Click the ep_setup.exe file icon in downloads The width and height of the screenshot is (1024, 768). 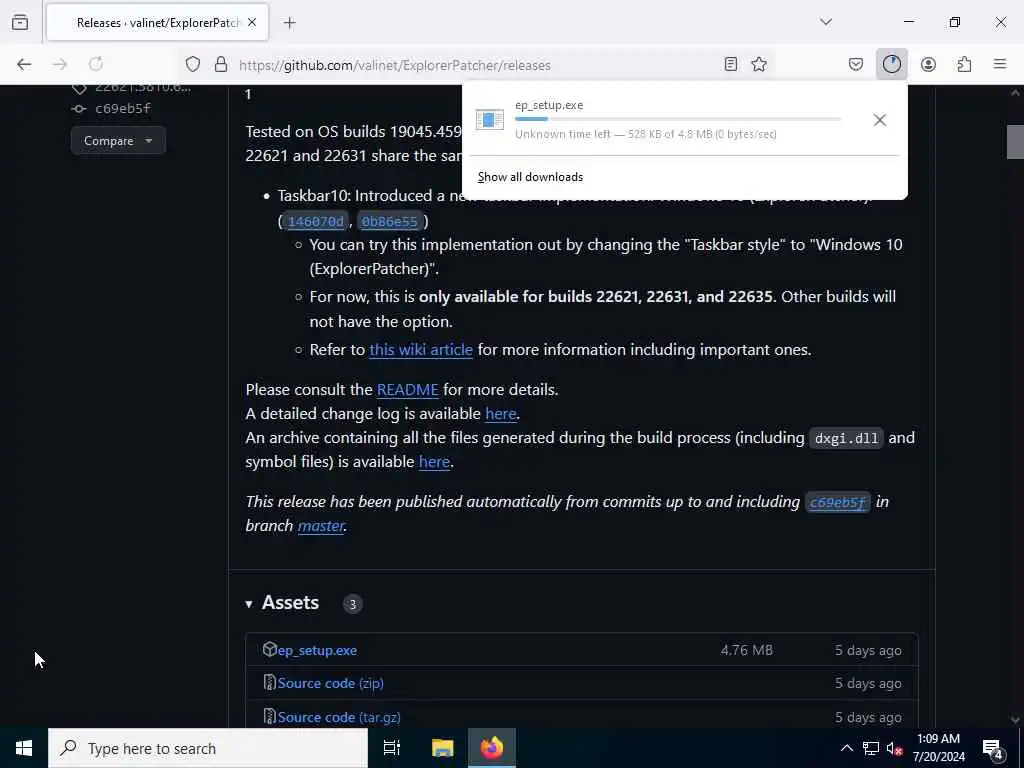490,120
